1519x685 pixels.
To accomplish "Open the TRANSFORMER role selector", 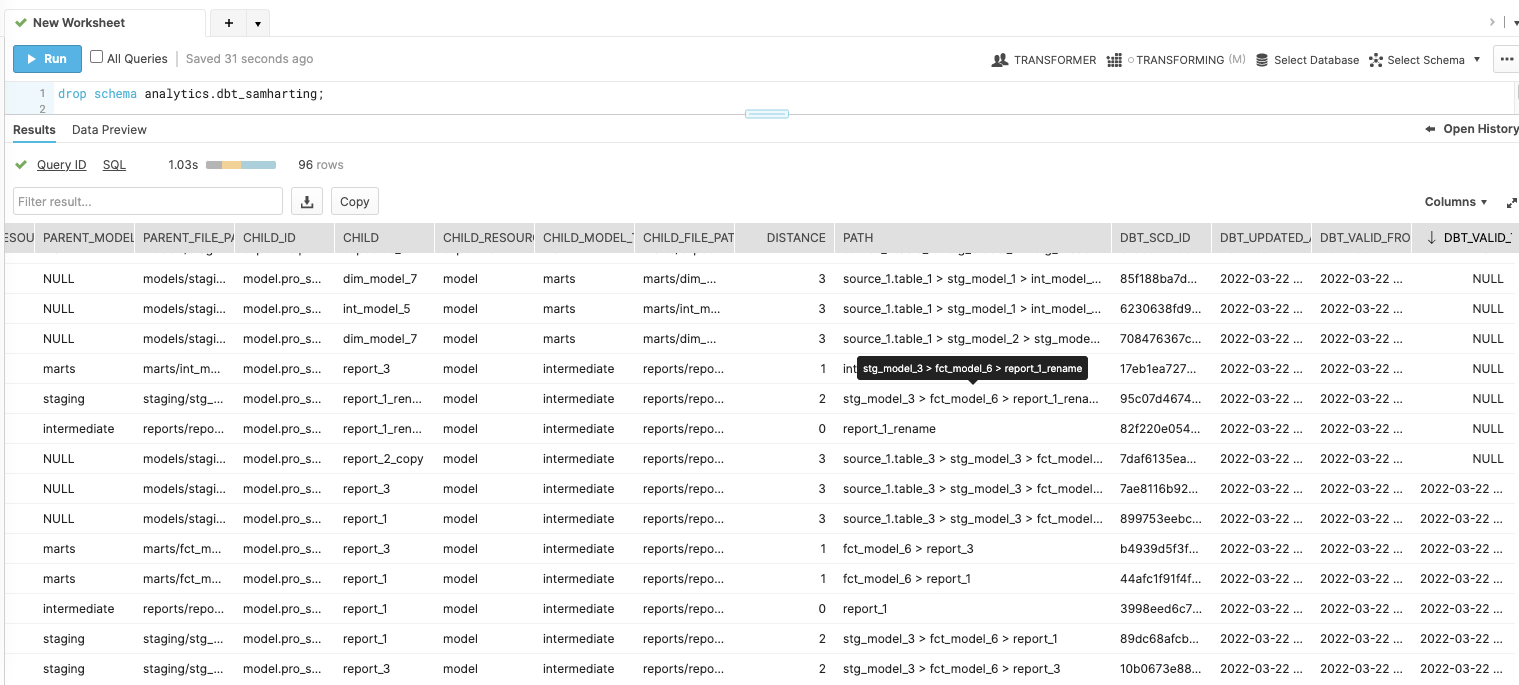I will 1044,60.
